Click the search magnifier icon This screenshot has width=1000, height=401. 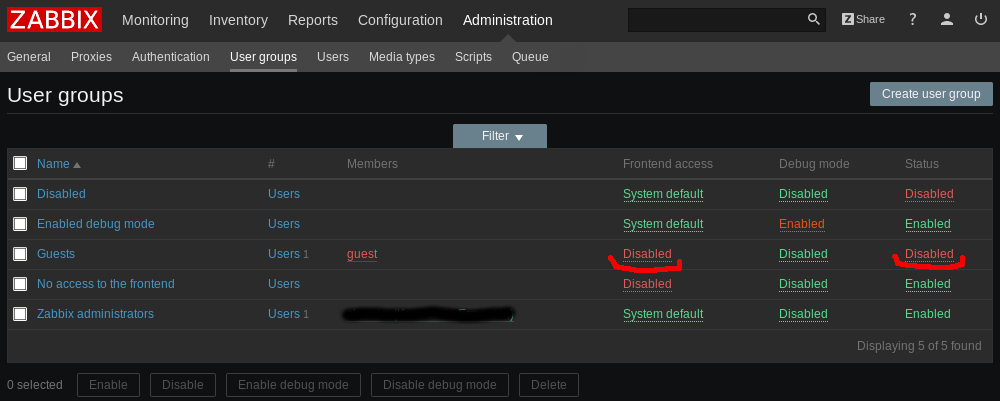pos(814,20)
